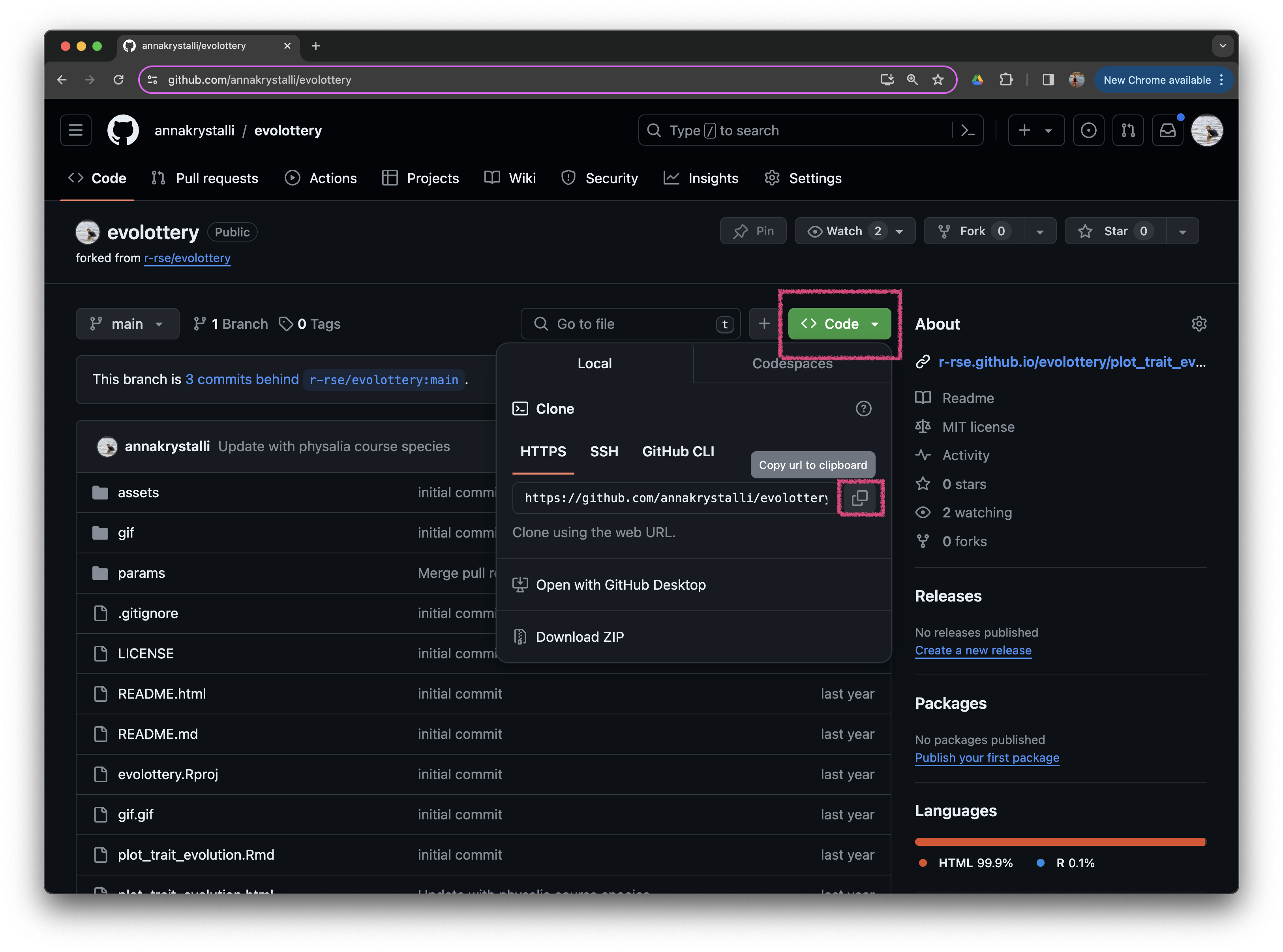Open Chrome tab search chevron
This screenshot has width=1283, height=952.
click(x=1222, y=45)
